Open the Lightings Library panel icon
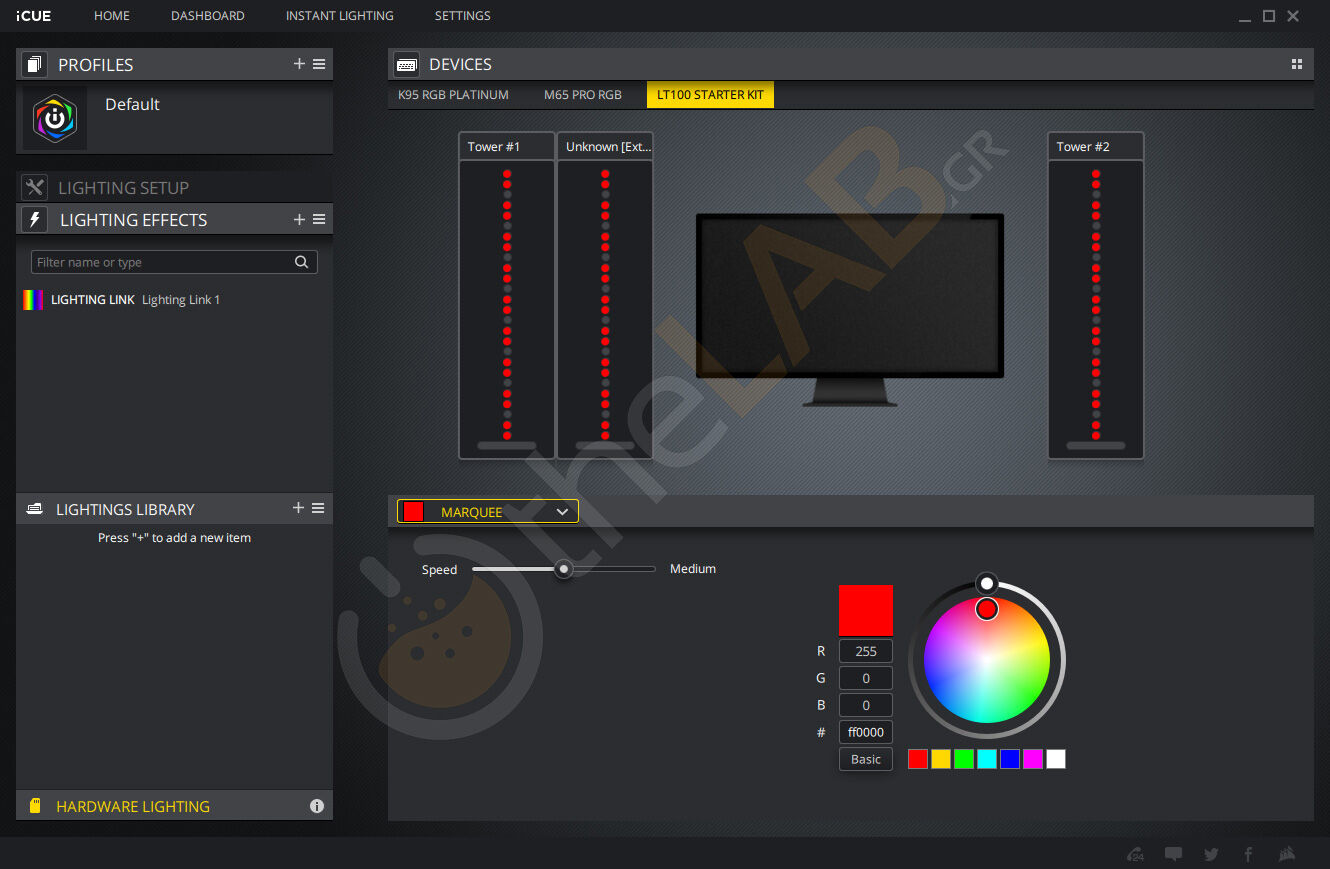 click(x=34, y=508)
